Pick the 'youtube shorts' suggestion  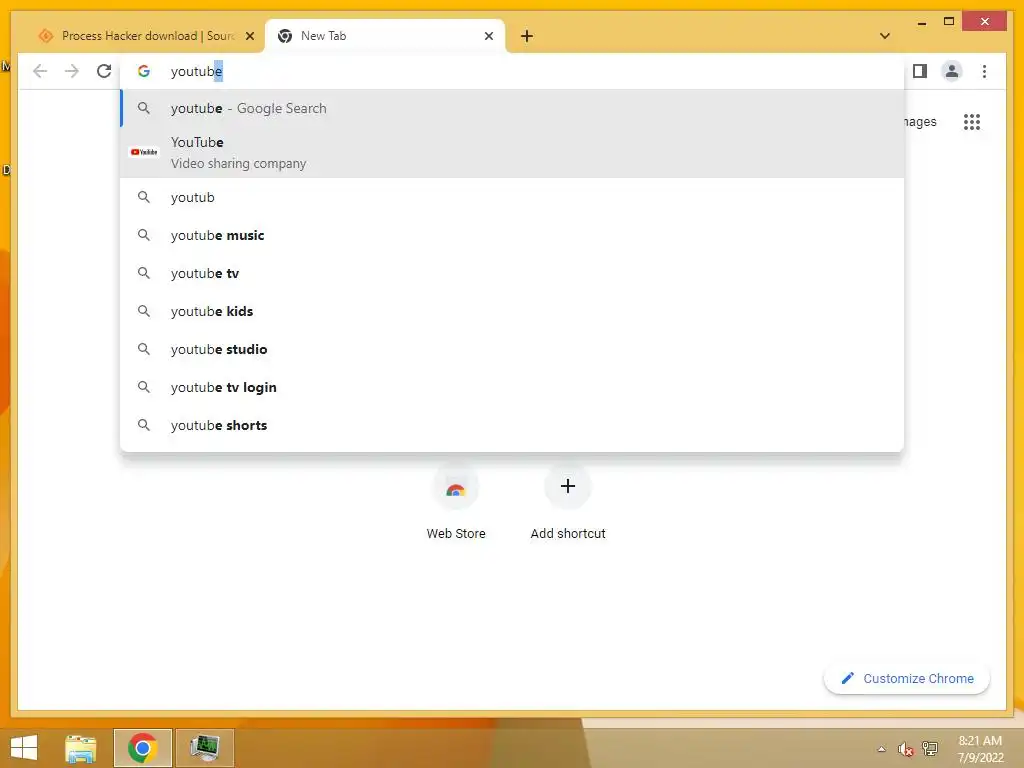[x=512, y=425]
